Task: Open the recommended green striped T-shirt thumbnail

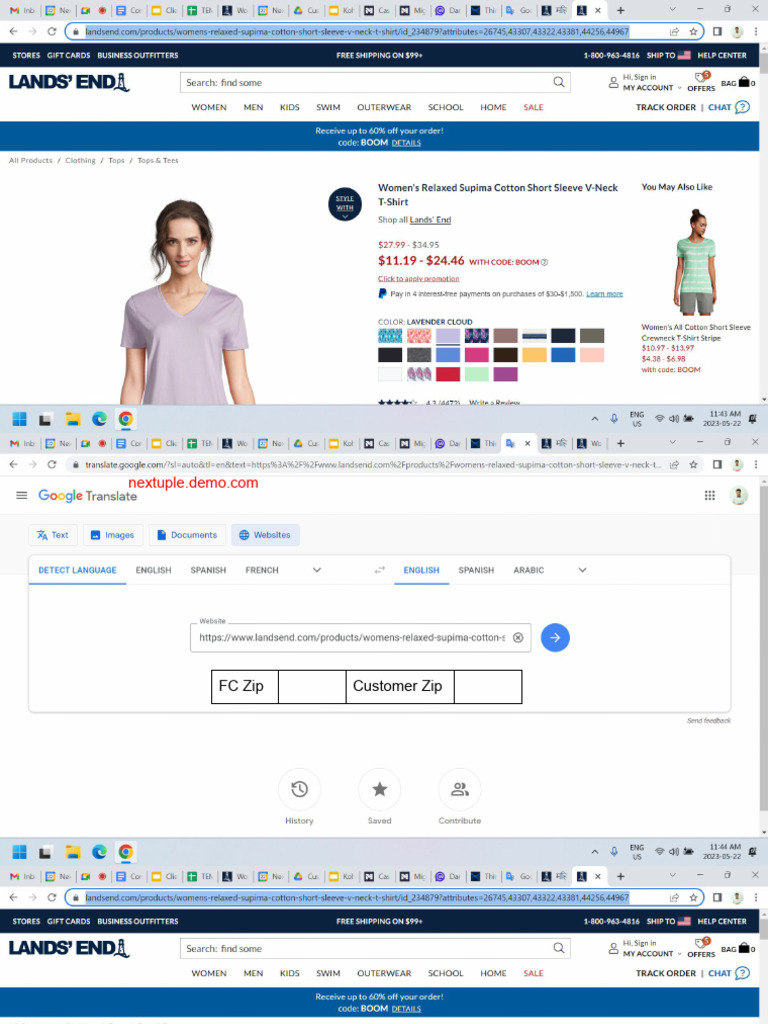Action: pos(696,263)
